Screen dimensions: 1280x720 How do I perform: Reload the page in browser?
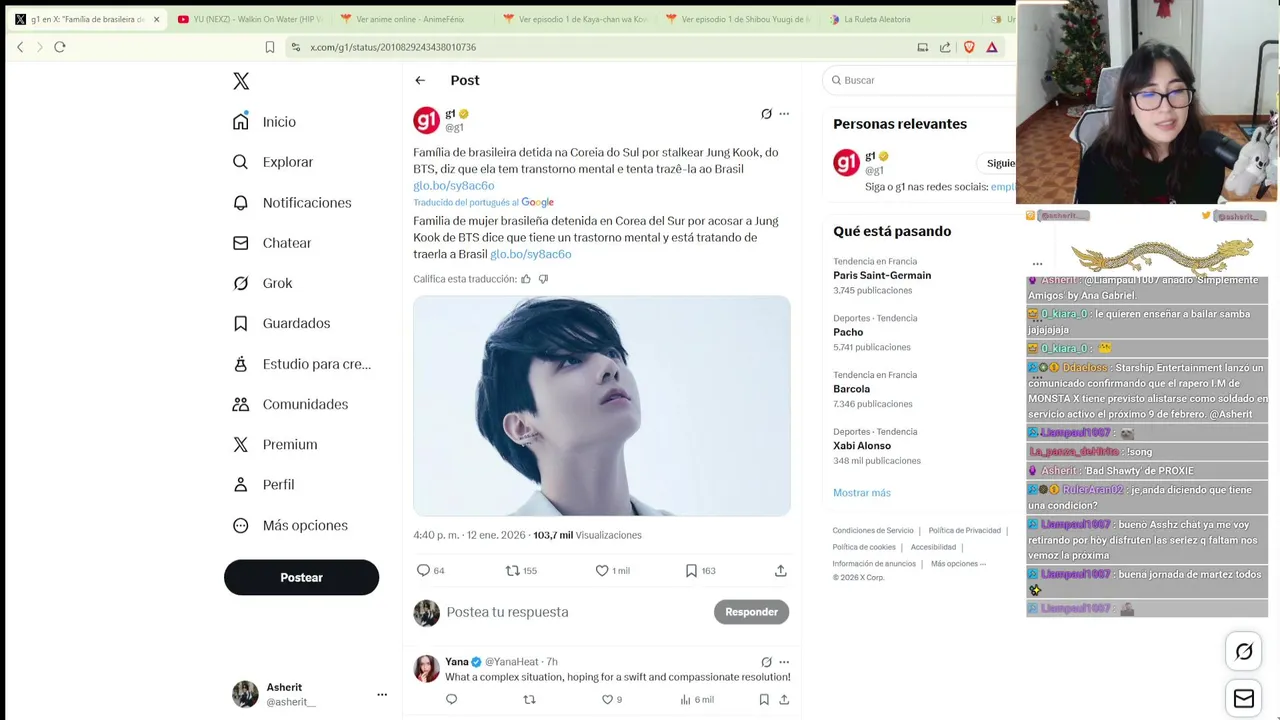tap(60, 47)
